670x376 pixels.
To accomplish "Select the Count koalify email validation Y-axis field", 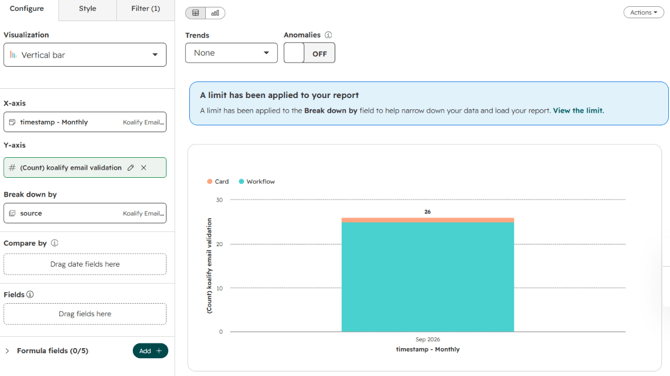I will pyautogui.click(x=85, y=167).
